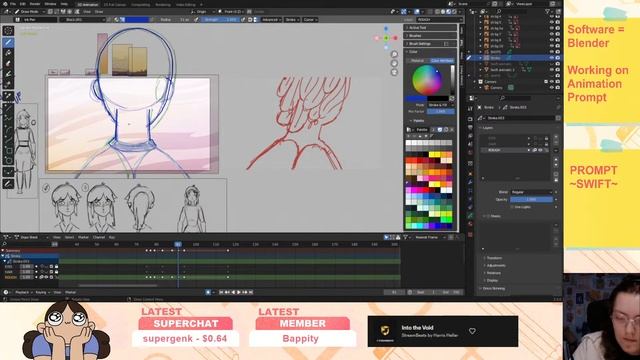The width and height of the screenshot is (640, 360).
Task: Select the Erase tool
Action: [x=8, y=64]
